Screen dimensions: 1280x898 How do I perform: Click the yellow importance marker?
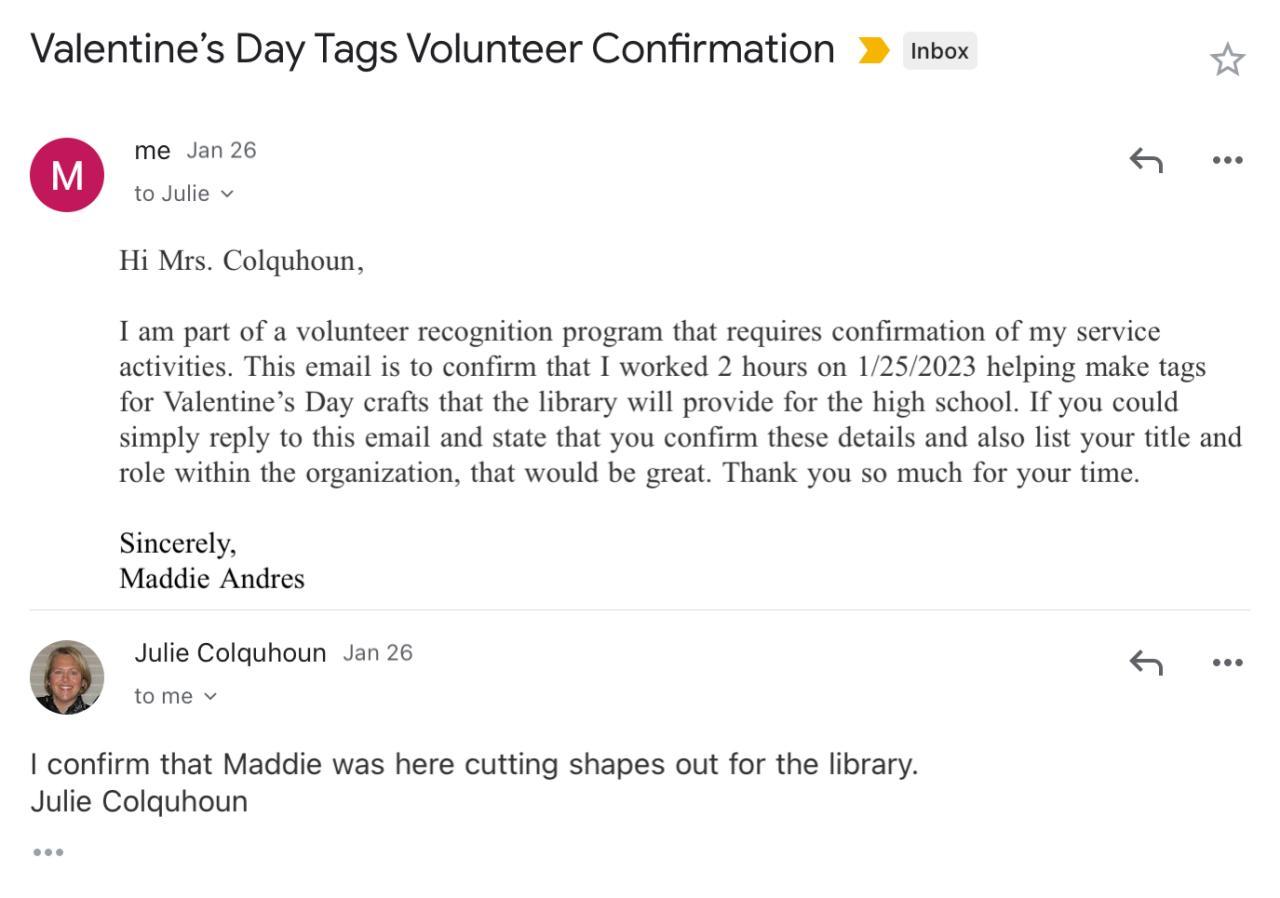point(873,51)
